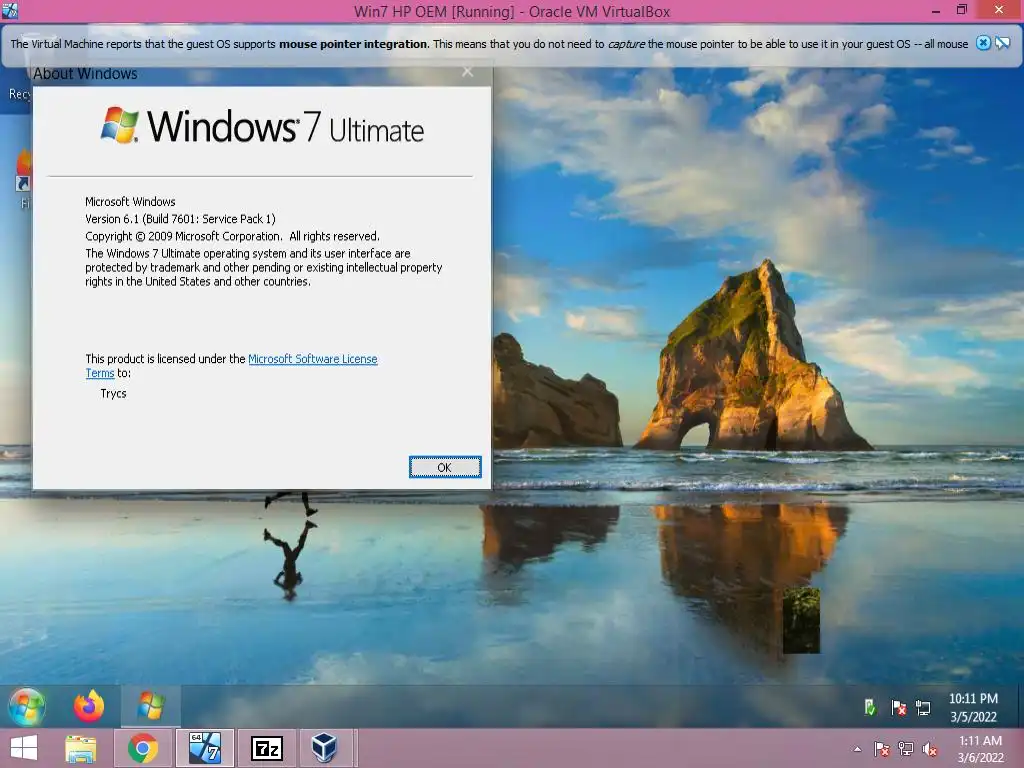
Task: Open the host clock showing 1:11 AM
Action: 980,749
